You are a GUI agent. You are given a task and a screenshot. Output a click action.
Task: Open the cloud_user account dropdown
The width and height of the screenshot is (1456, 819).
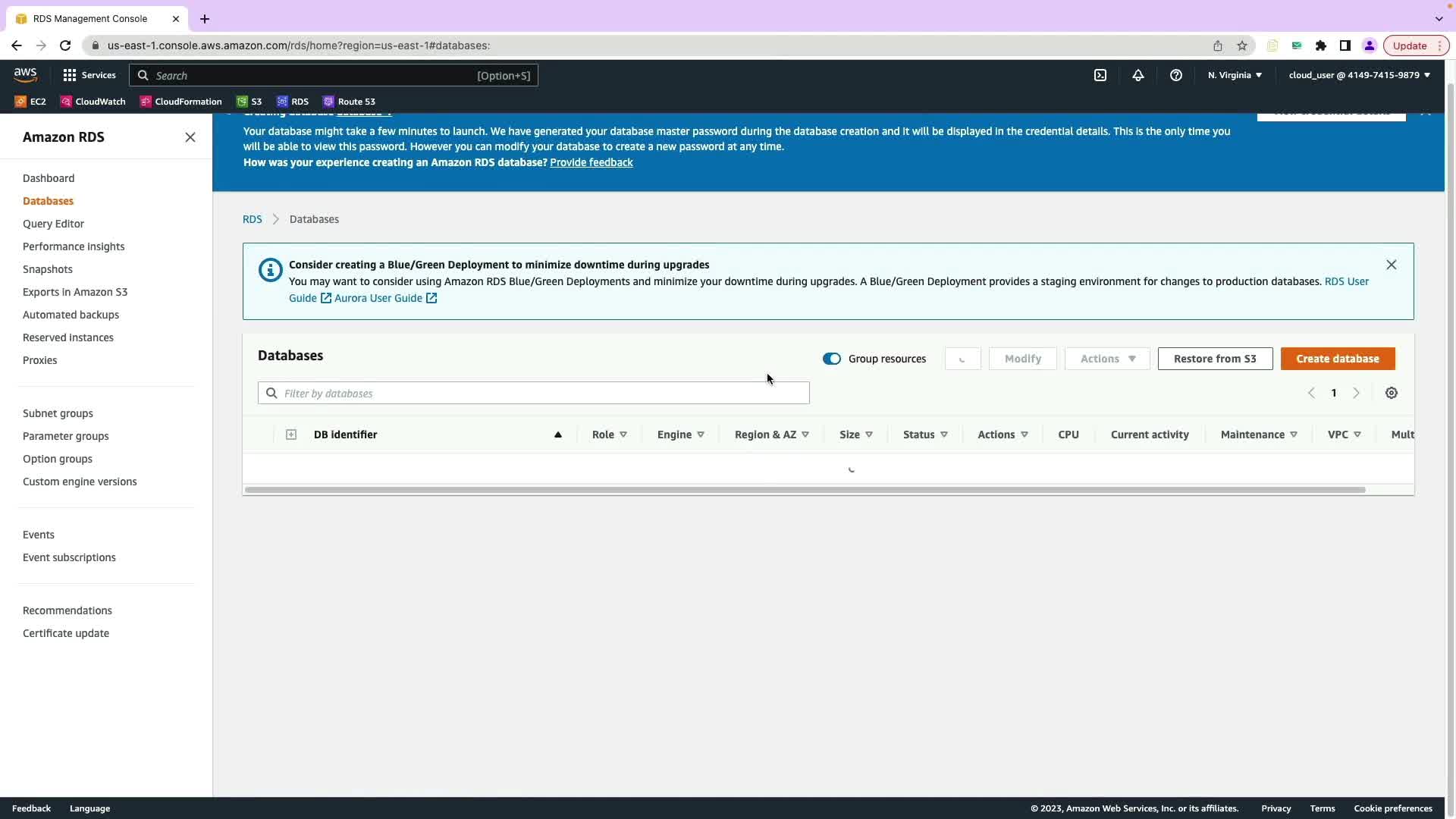click(1359, 75)
